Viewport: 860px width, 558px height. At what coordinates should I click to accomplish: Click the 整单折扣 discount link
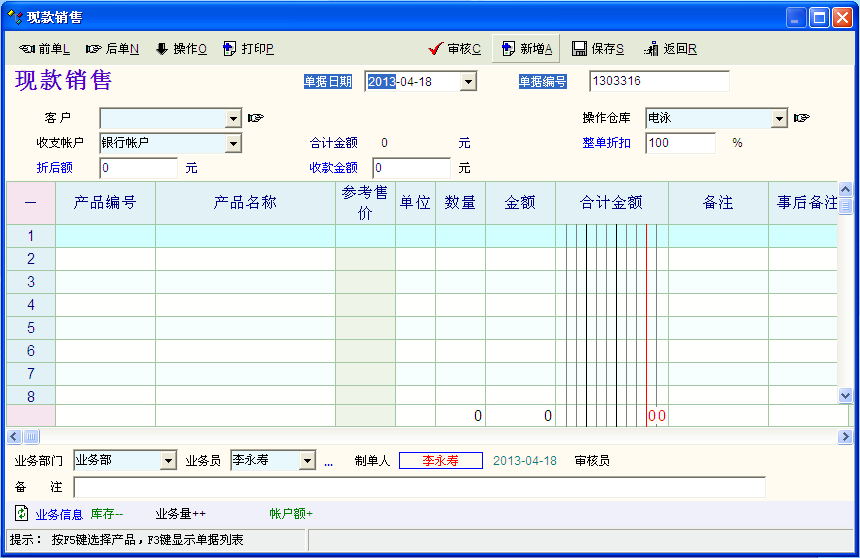click(x=606, y=143)
